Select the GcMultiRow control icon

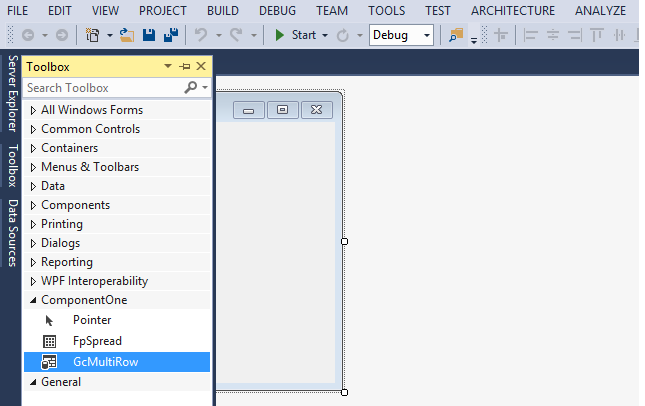[x=49, y=362]
